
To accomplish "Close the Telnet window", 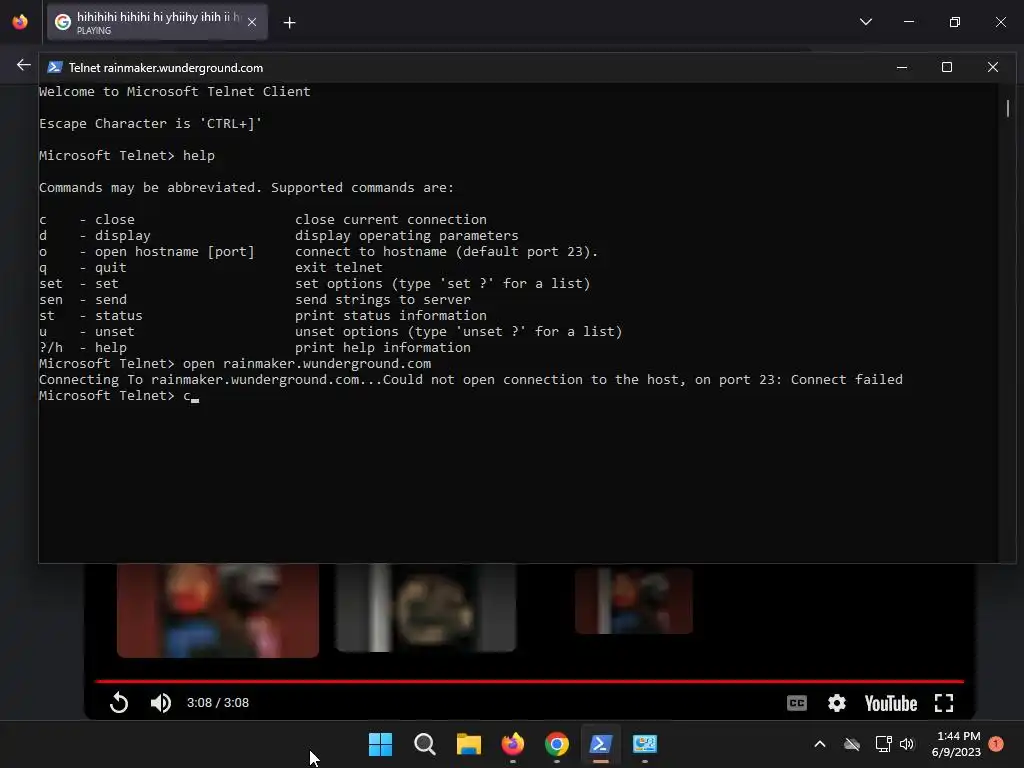I will tap(993, 67).
